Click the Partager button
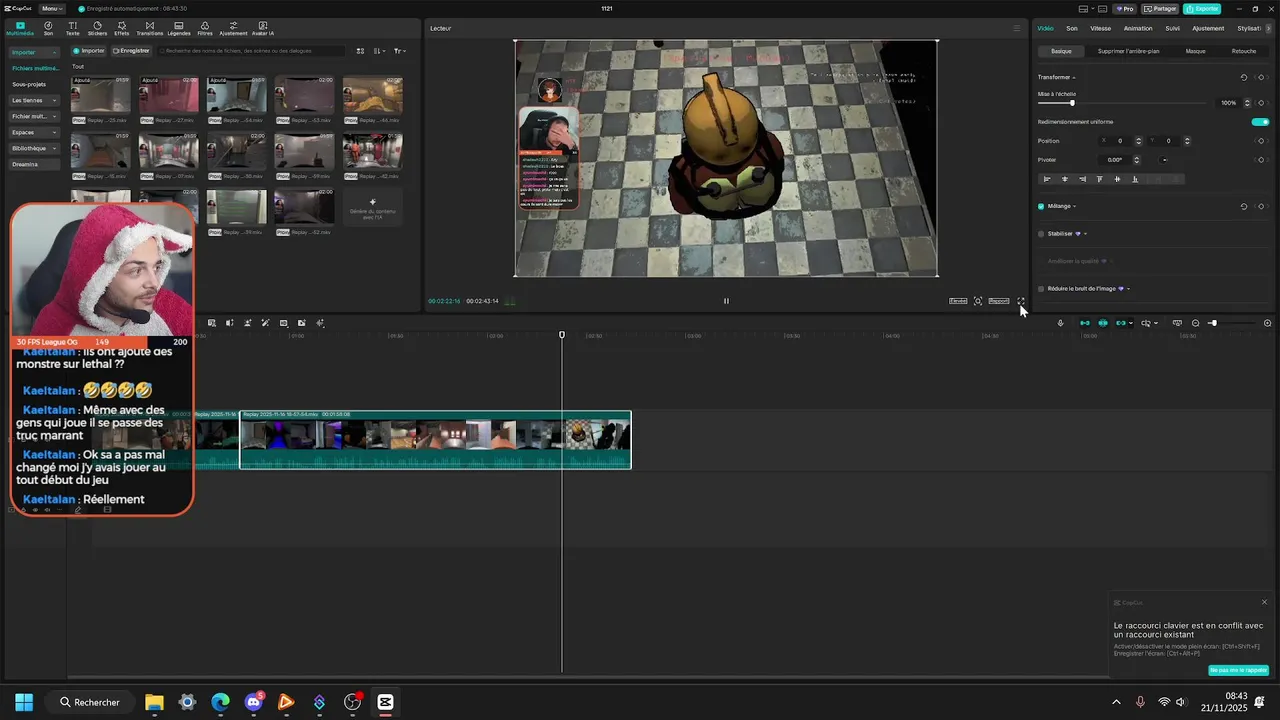 [1160, 8]
